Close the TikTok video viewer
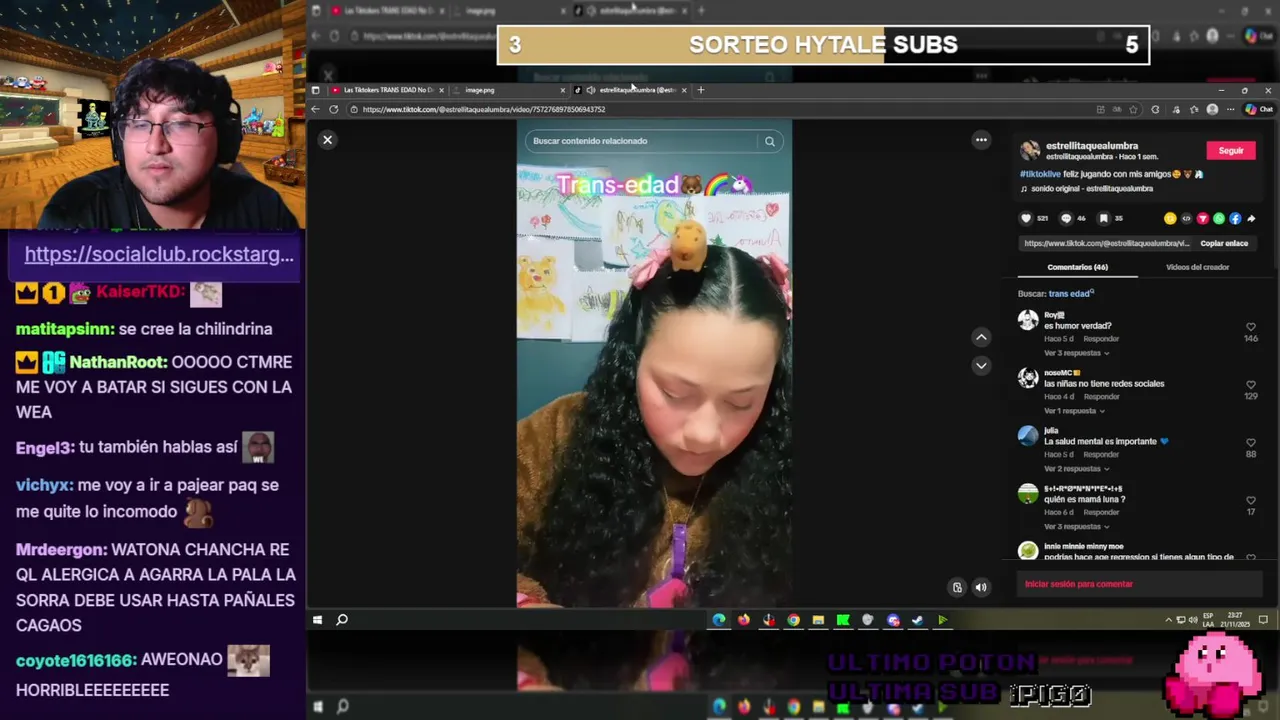The width and height of the screenshot is (1280, 720). [x=327, y=140]
